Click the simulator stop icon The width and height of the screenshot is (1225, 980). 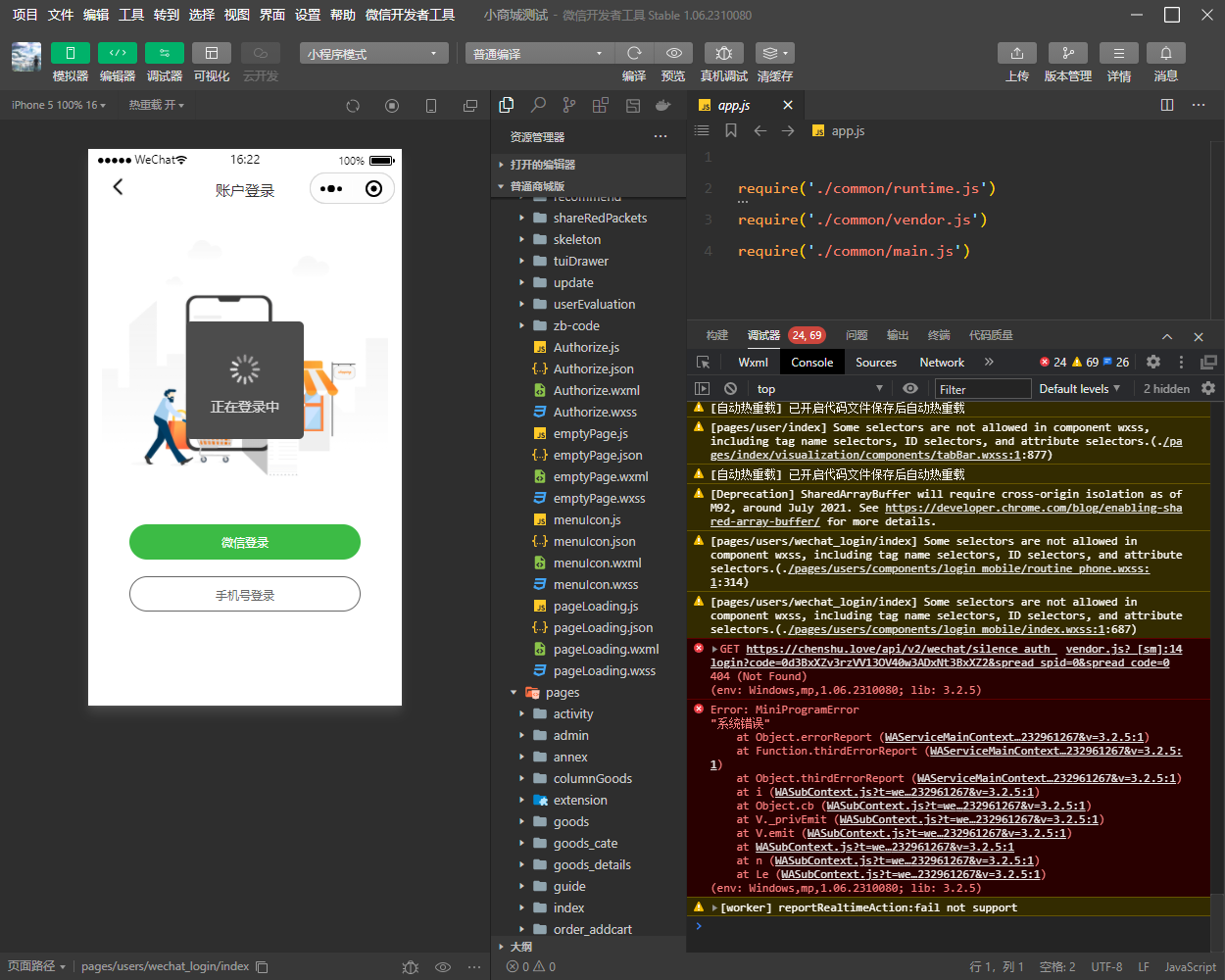coord(392,106)
